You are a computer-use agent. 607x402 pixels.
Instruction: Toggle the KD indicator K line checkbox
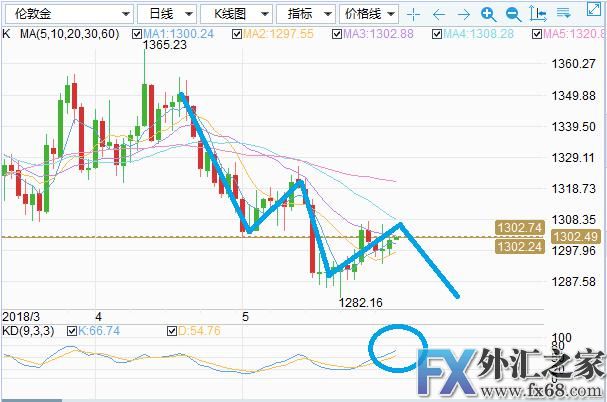coord(72,330)
